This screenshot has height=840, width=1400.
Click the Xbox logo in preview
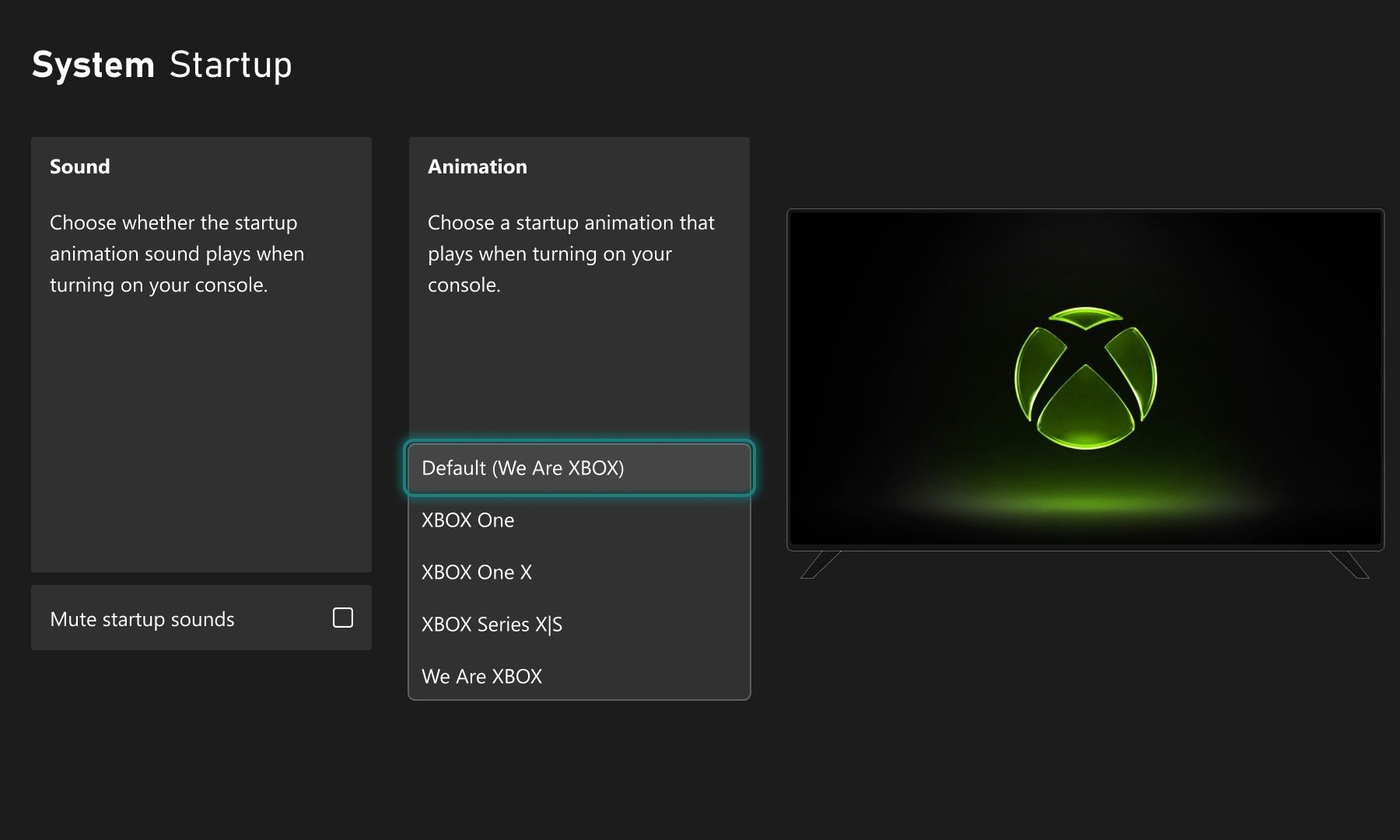click(x=1086, y=378)
